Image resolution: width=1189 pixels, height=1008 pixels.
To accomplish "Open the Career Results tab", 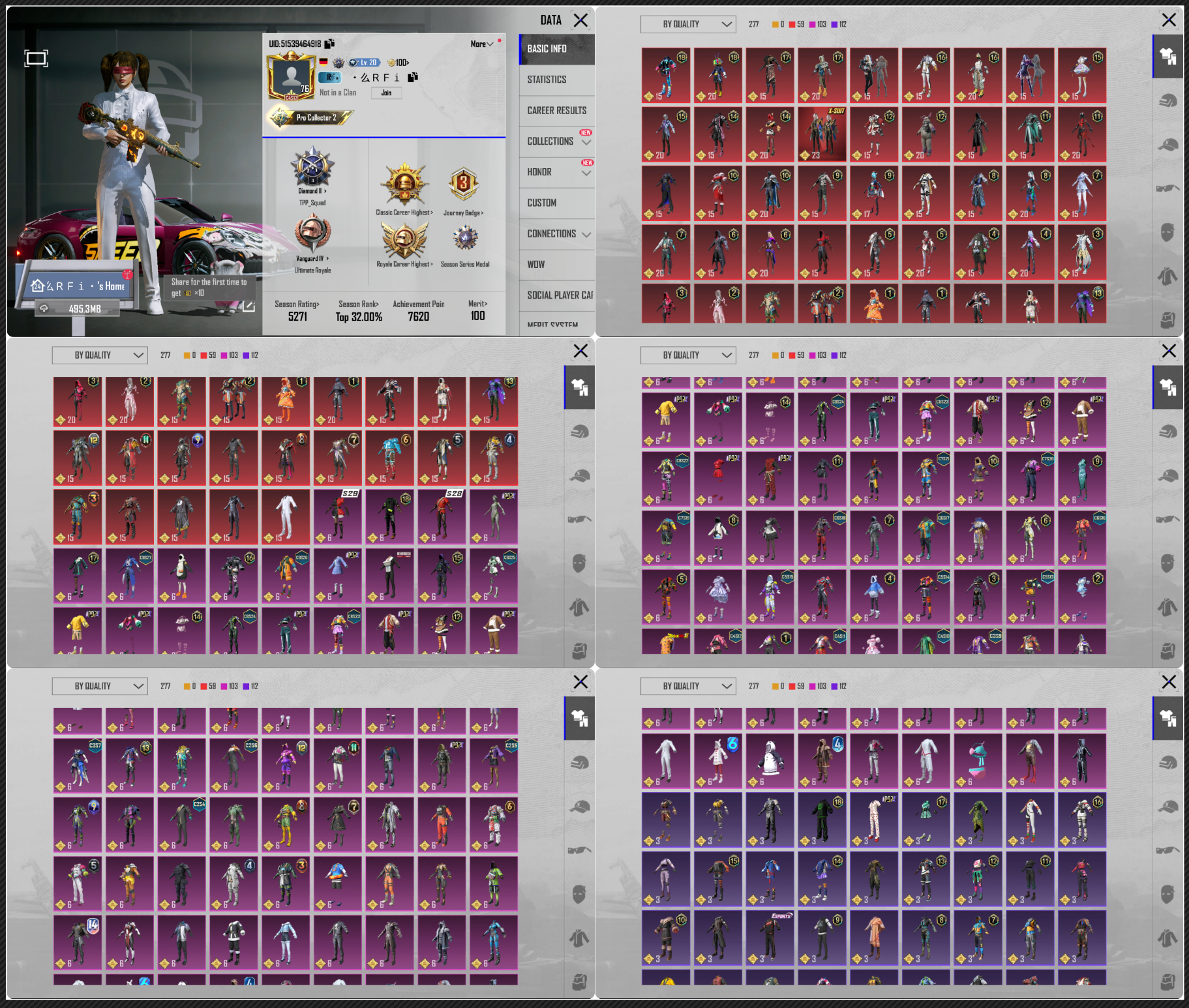I will click(x=557, y=111).
